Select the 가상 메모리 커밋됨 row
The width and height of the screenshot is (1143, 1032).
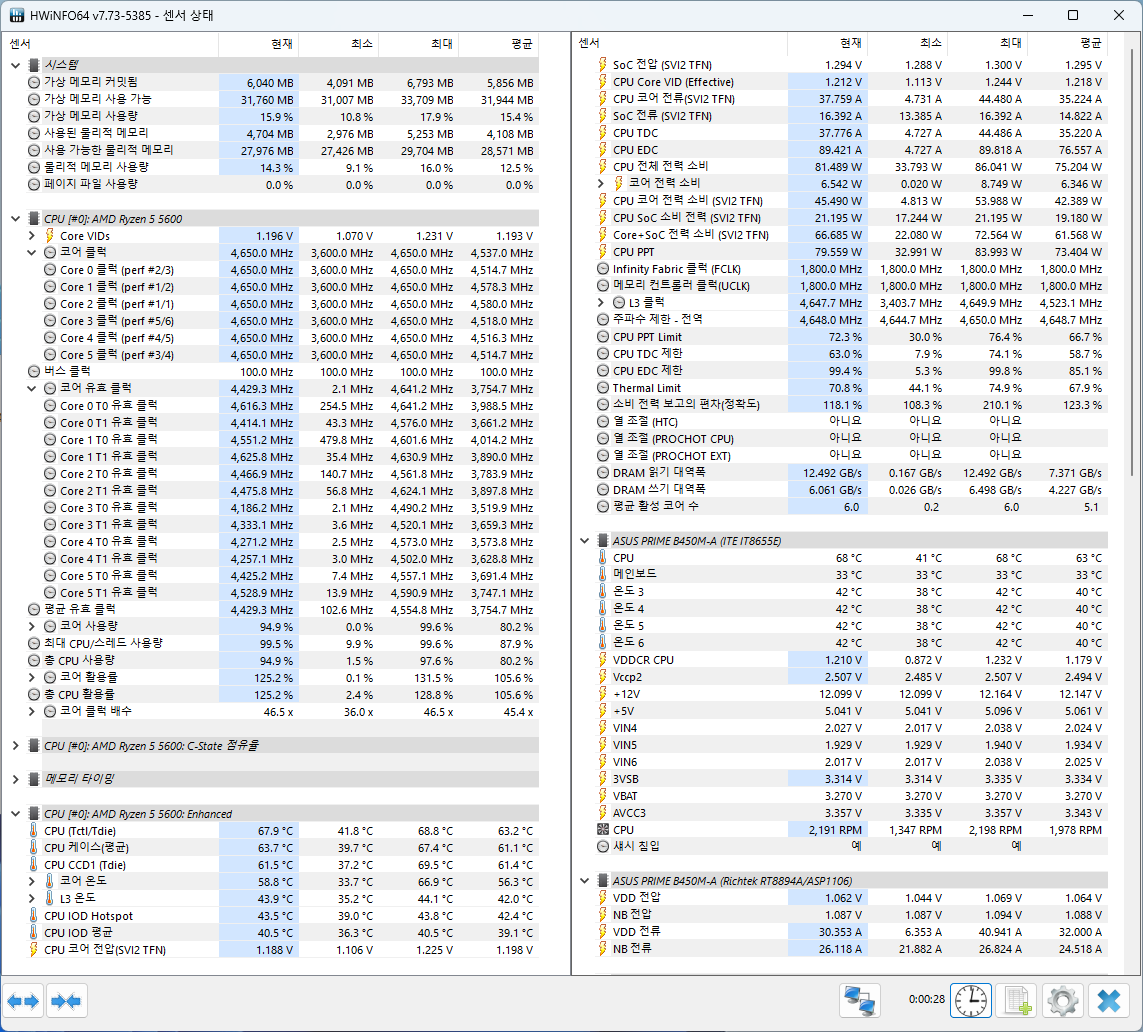pyautogui.click(x=282, y=82)
